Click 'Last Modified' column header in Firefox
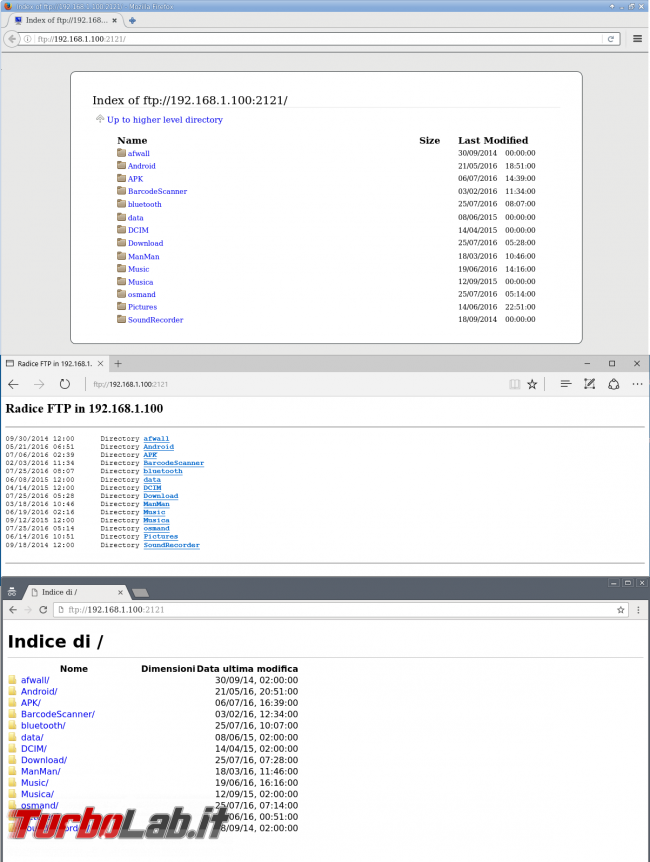 pyautogui.click(x=493, y=140)
